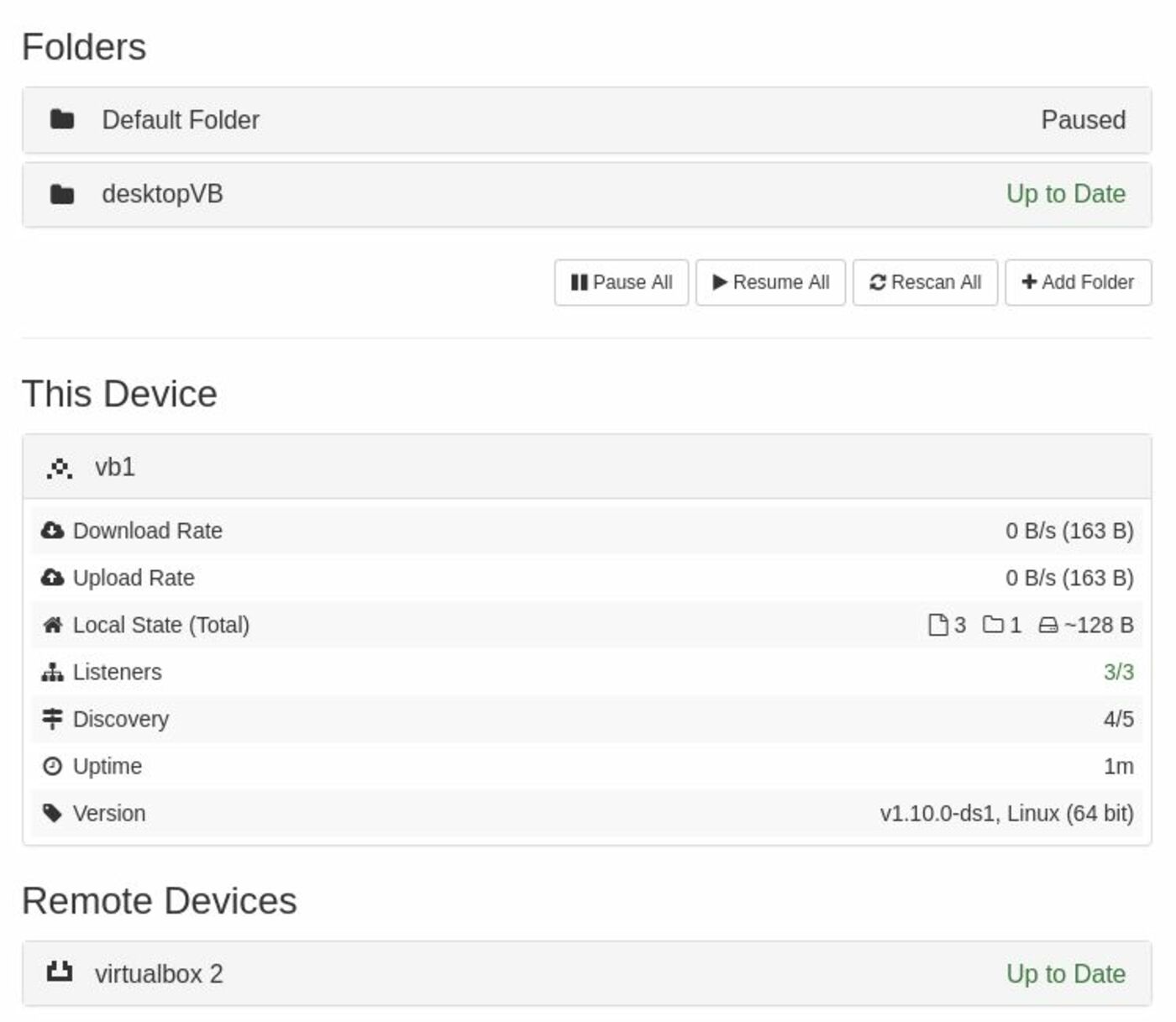Click the 3/3 Listeners status link
This screenshot has height=1022, width=1176.
click(1117, 671)
